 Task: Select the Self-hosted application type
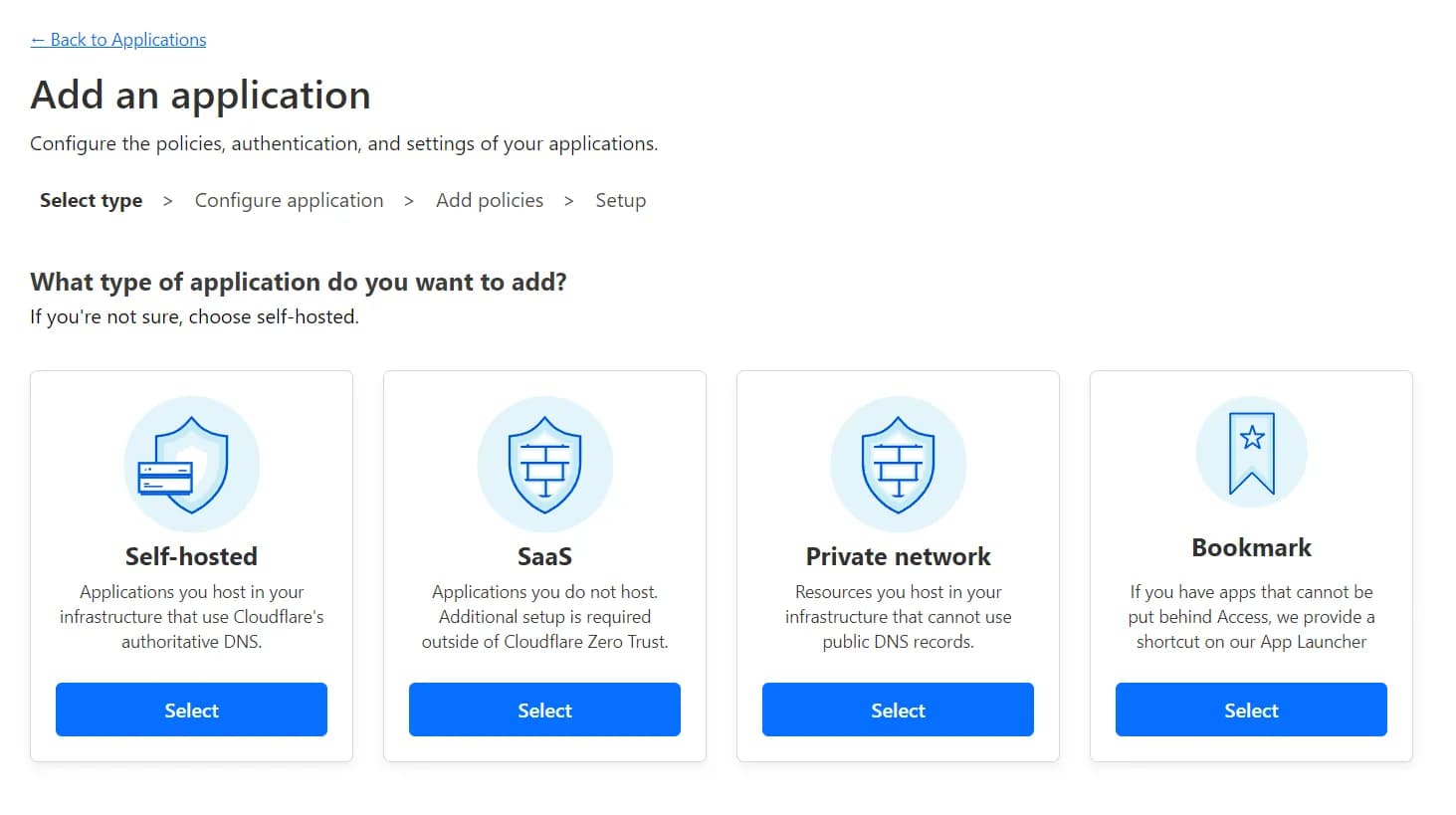[191, 710]
